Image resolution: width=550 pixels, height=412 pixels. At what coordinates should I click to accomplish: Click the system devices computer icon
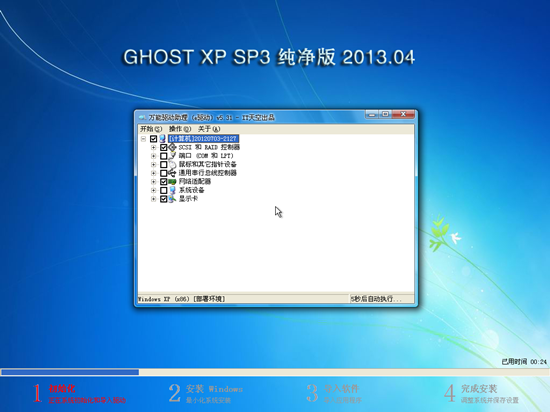pos(172,190)
